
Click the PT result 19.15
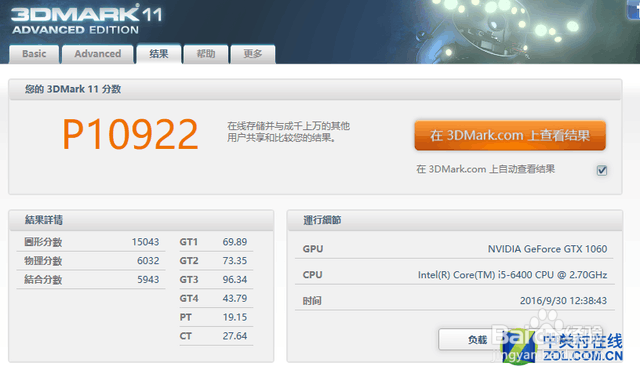[235, 317]
